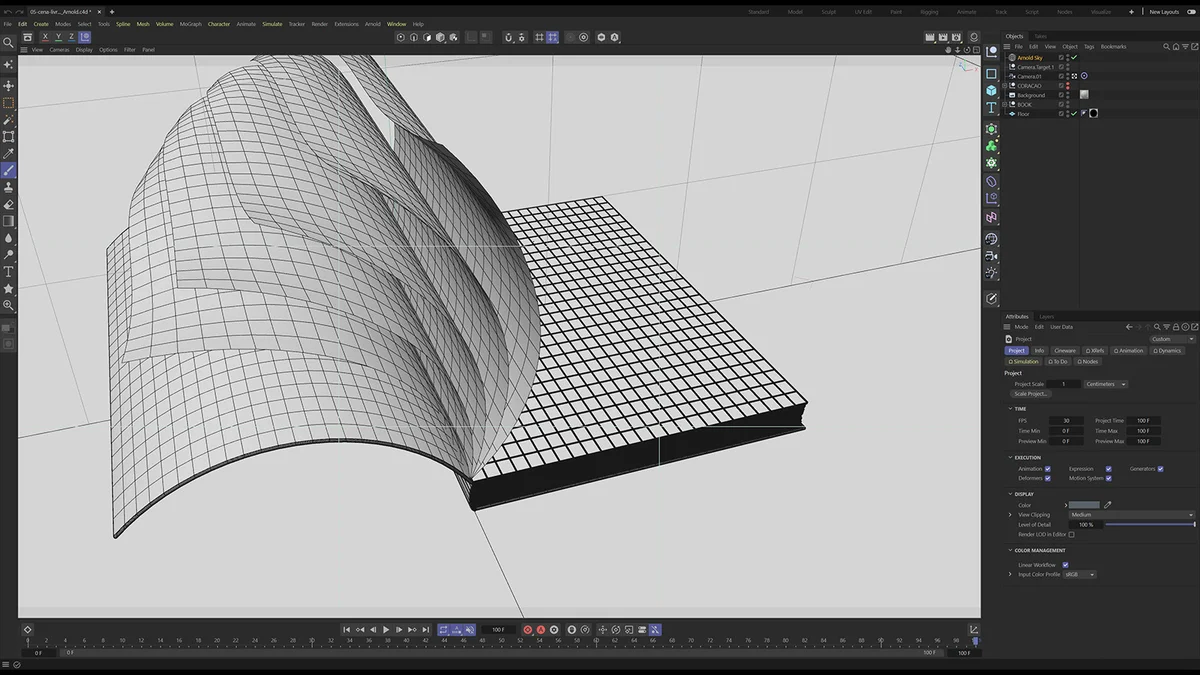The height and width of the screenshot is (675, 1200).
Task: Click the Level of Detail slider
Action: pyautogui.click(x=1149, y=524)
